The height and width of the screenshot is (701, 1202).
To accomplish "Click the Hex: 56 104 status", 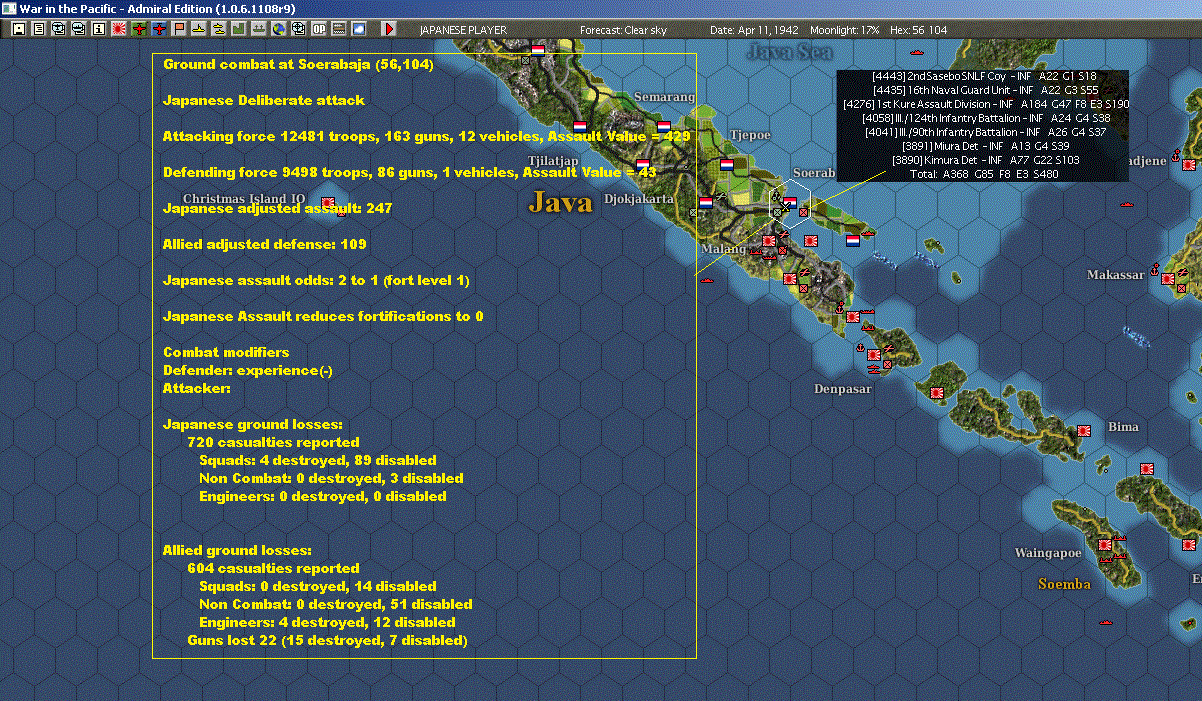I will (x=916, y=30).
